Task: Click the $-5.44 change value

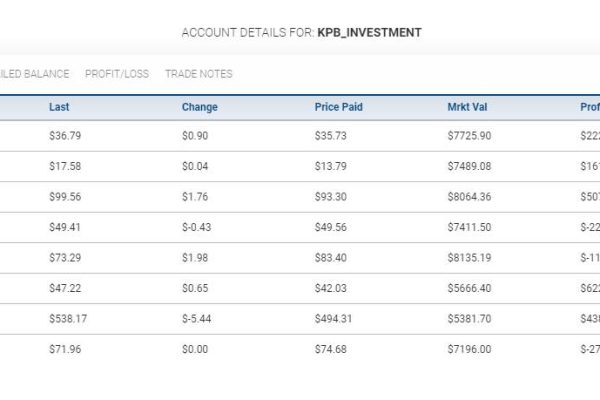Action: (x=197, y=318)
